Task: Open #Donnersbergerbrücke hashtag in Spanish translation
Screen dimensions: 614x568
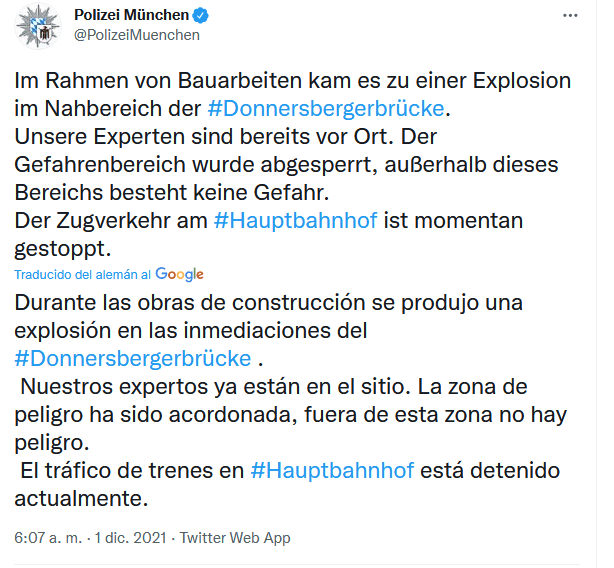Action: pos(133,357)
